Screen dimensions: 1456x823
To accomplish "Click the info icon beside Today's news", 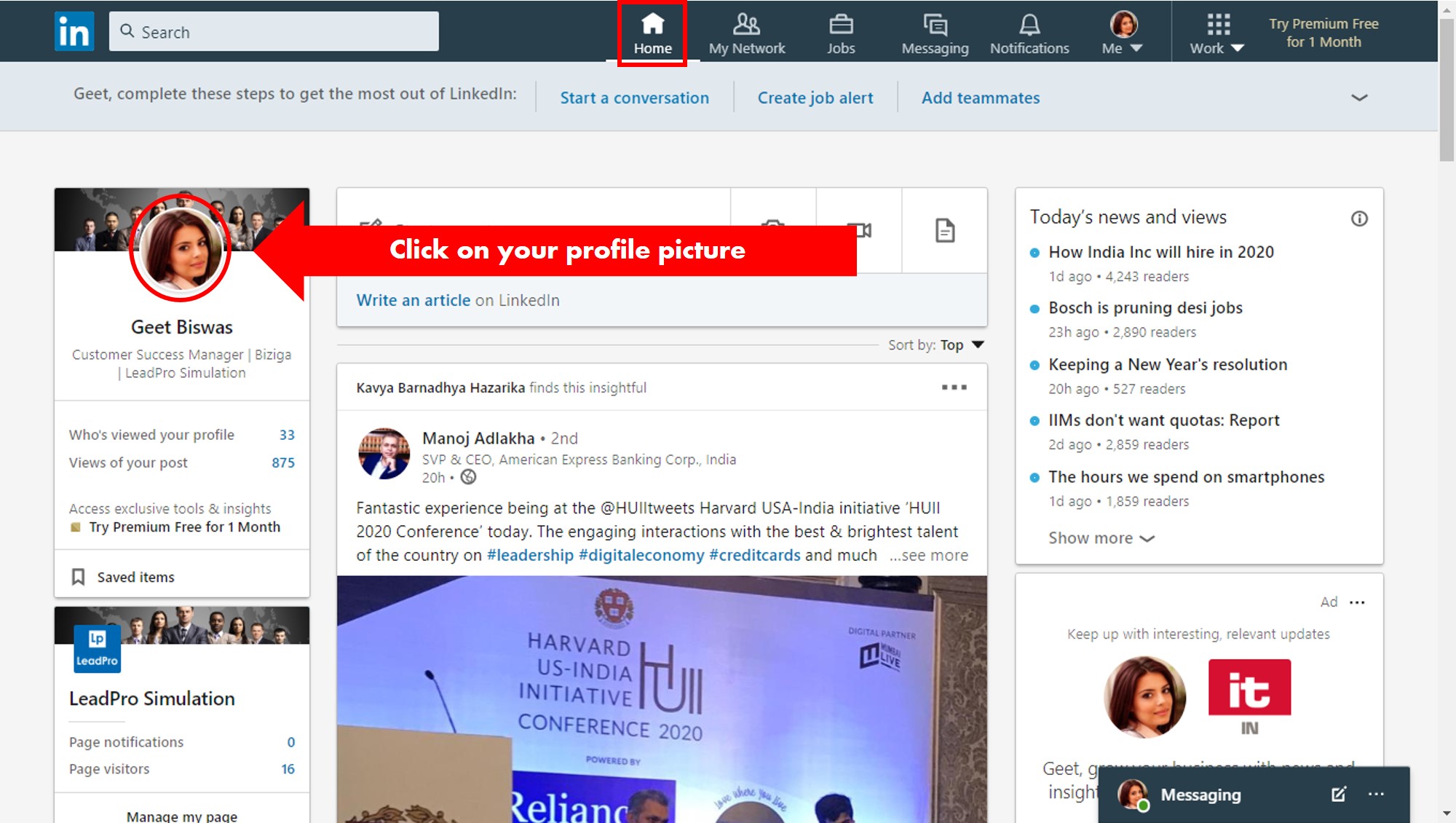I will point(1359,218).
